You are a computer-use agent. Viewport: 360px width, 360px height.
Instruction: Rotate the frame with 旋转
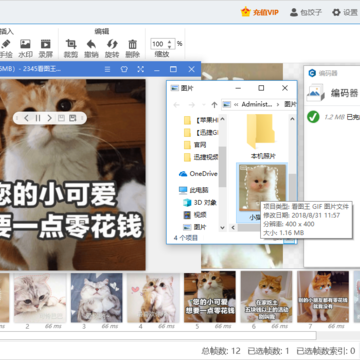112,49
